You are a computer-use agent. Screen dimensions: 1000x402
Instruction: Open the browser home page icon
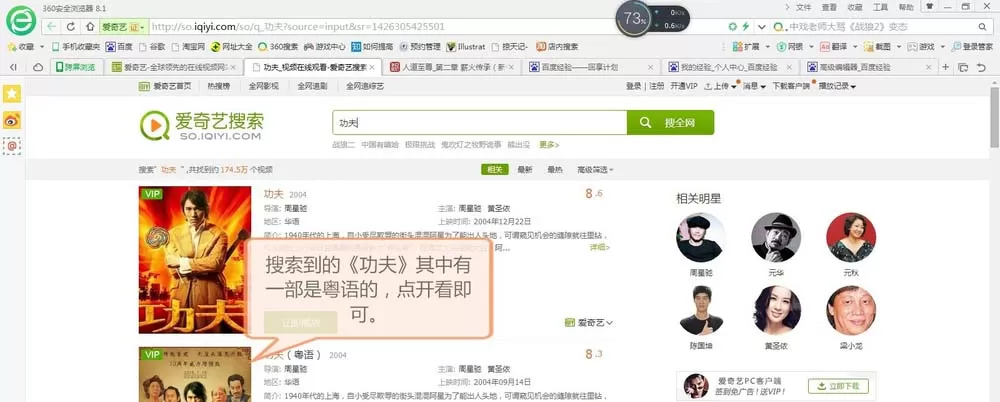pos(91,27)
